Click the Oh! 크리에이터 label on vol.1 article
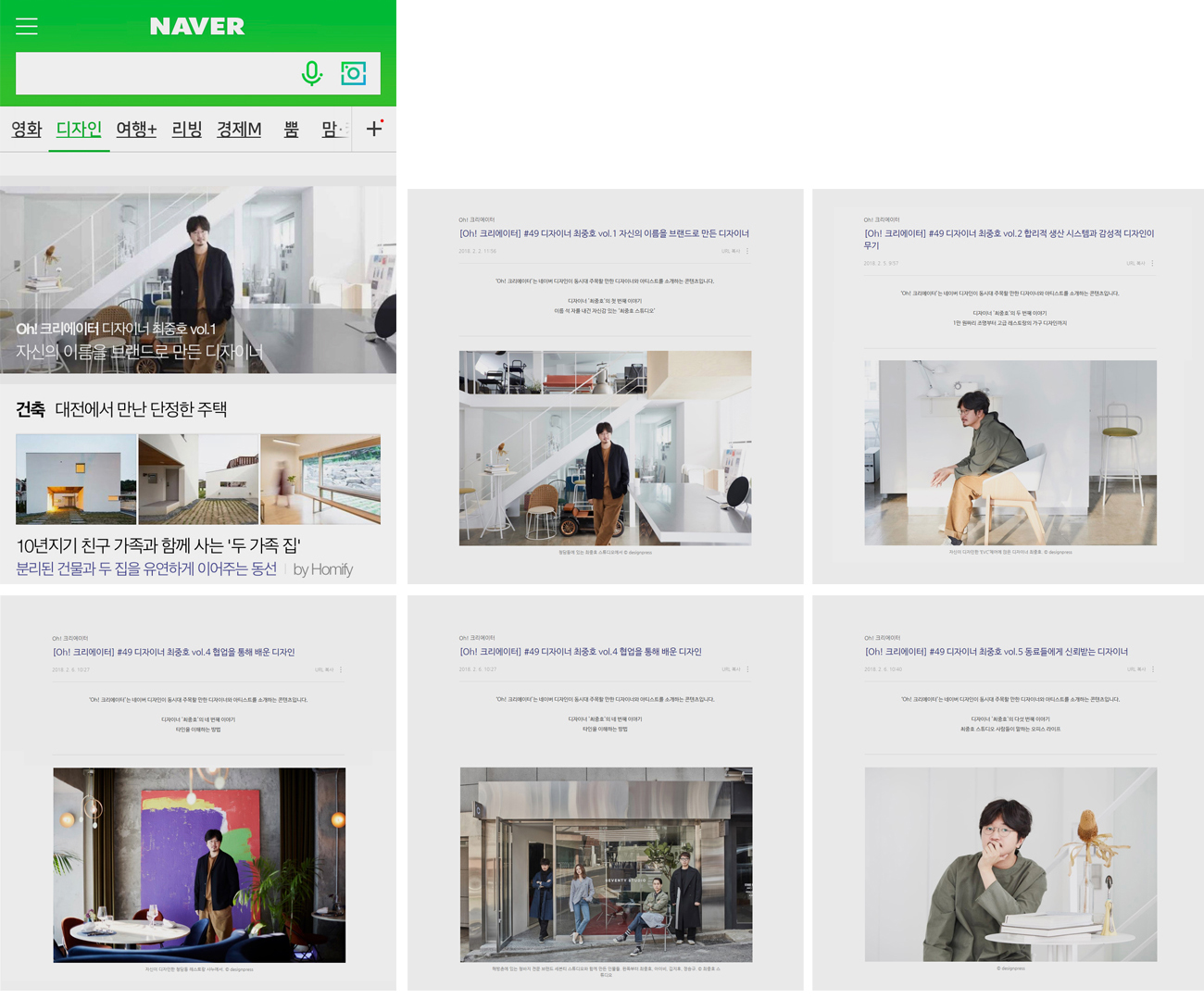 [477, 219]
